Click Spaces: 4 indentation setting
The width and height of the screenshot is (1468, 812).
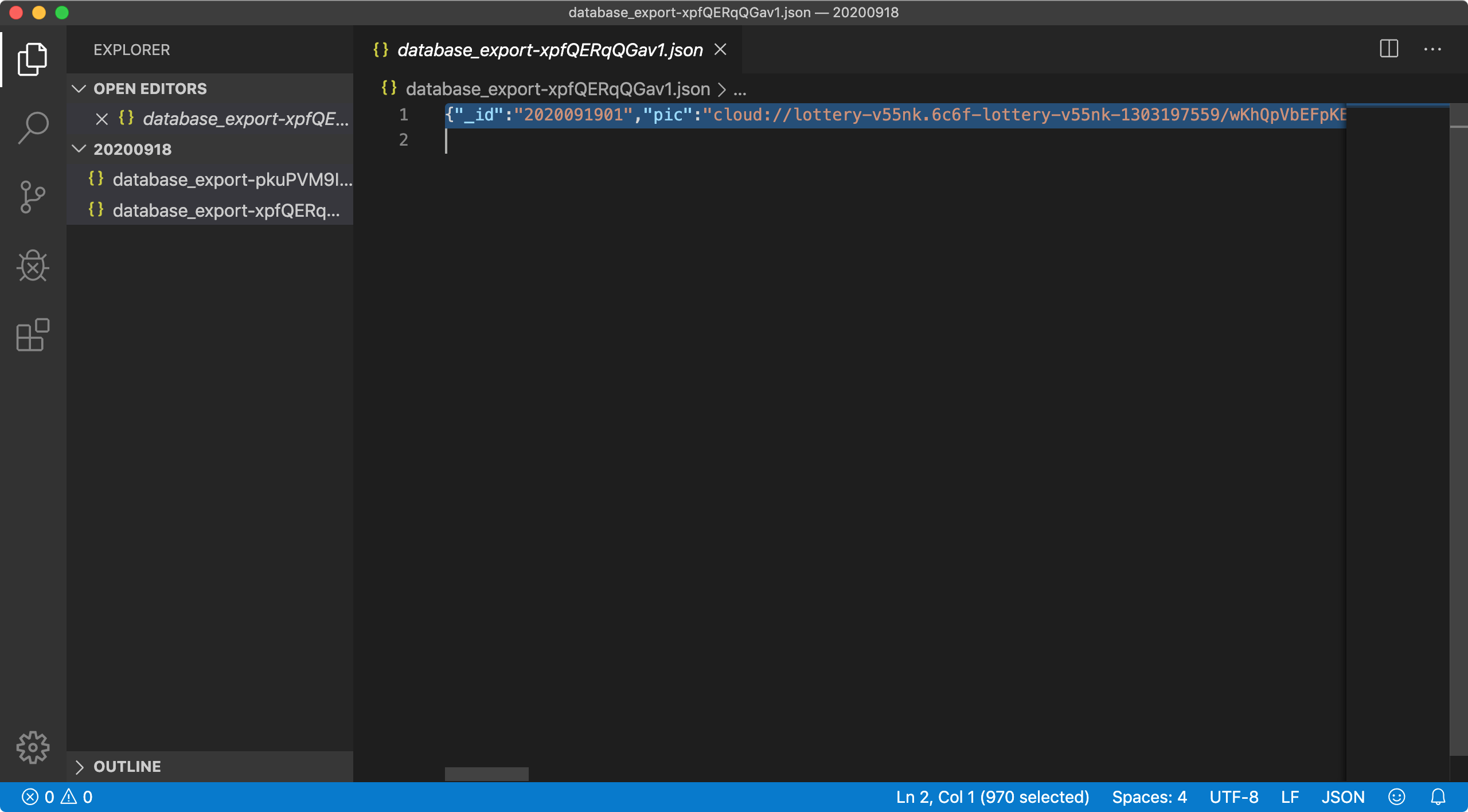[x=1149, y=797]
